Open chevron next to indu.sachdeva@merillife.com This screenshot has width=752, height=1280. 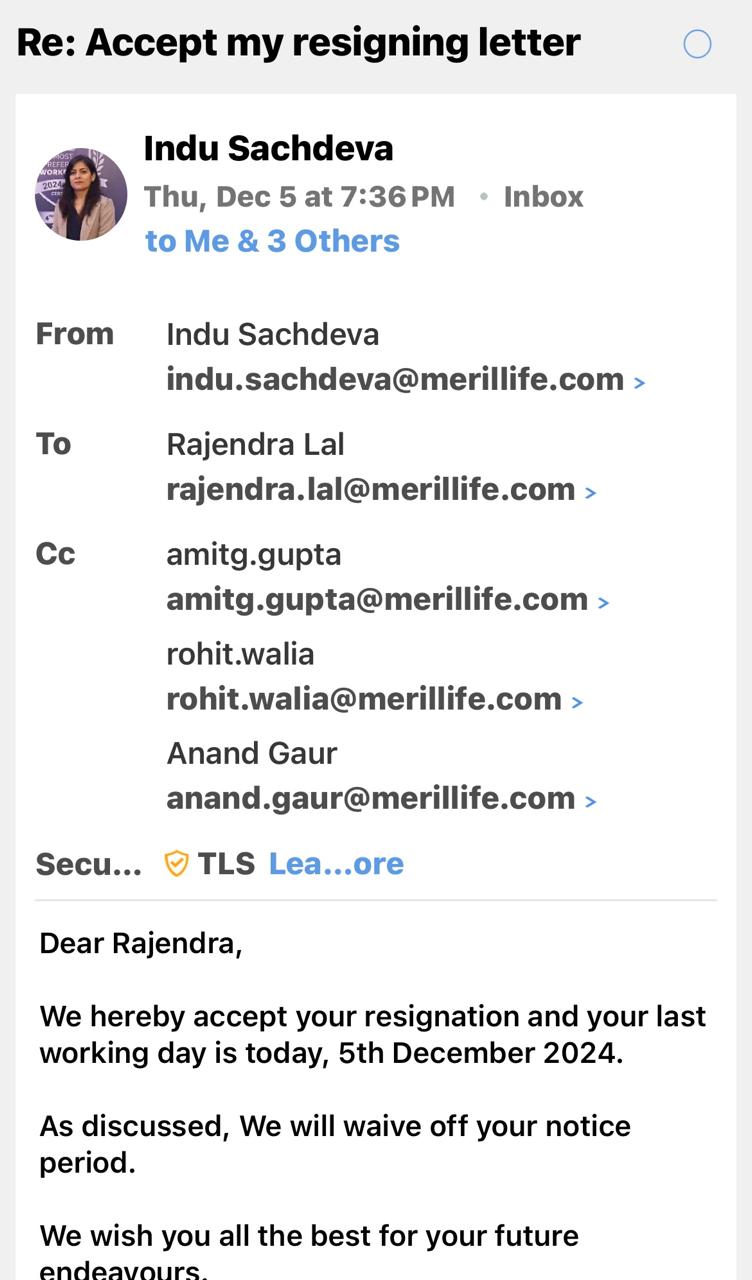coord(640,382)
